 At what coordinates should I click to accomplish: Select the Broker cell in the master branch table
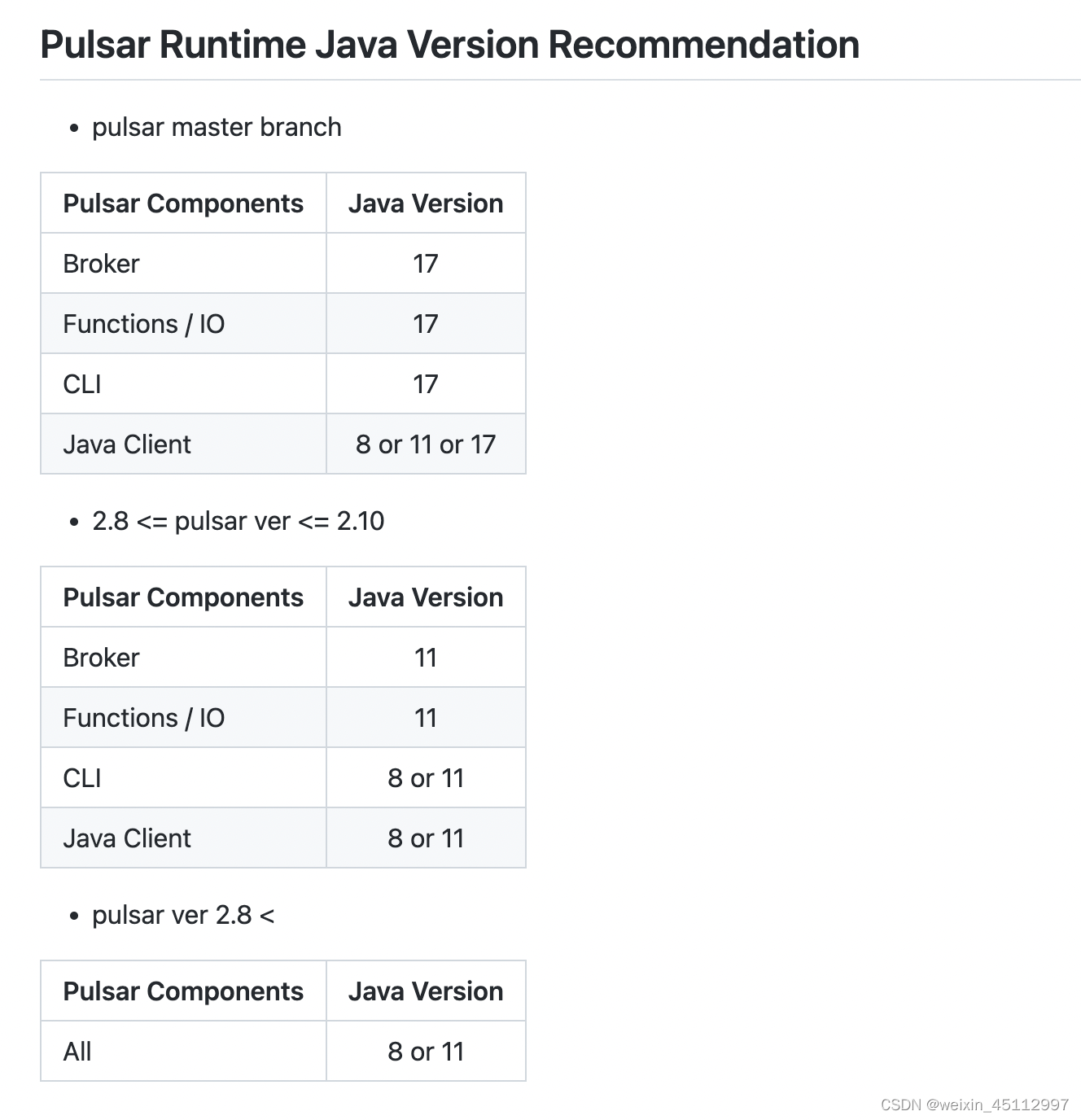[x=101, y=264]
